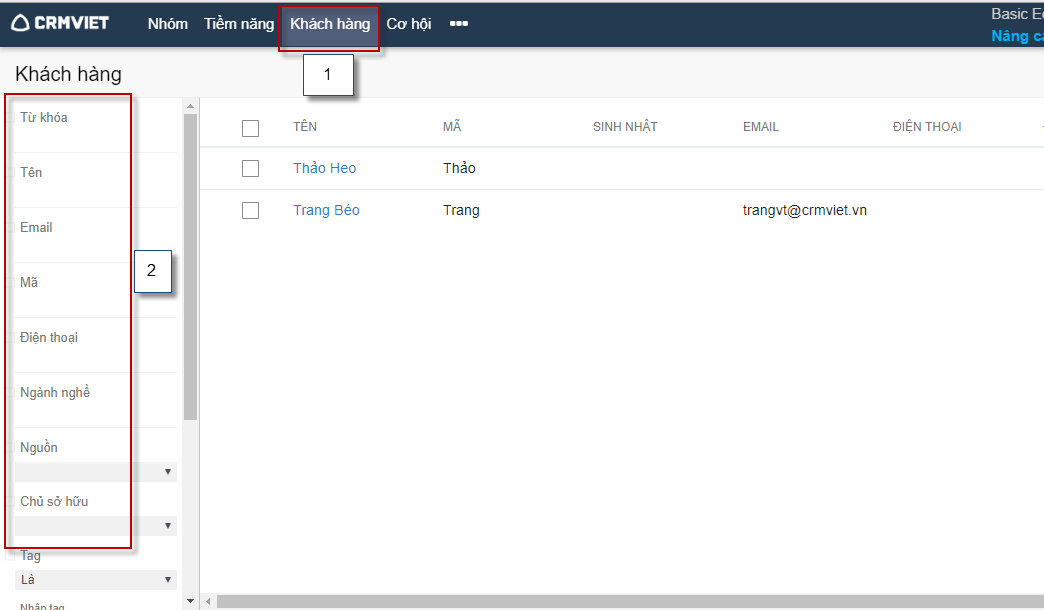
Task: Open the Trang Béo customer link
Action: [326, 211]
